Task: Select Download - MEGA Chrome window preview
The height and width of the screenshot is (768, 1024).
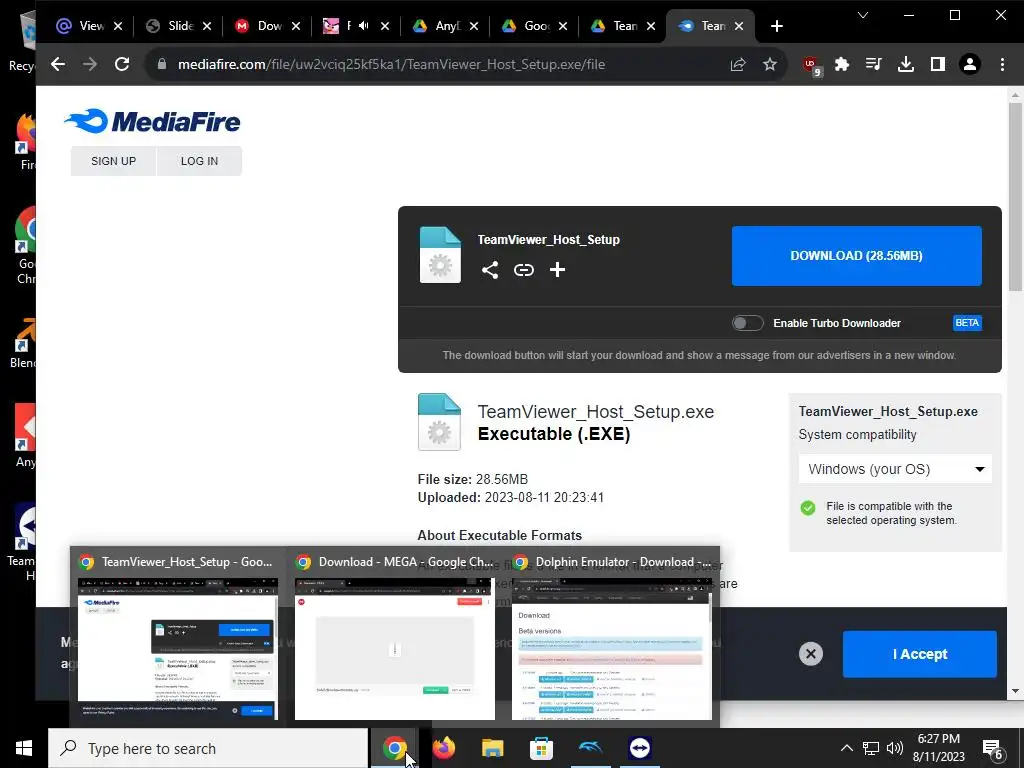Action: coord(394,635)
